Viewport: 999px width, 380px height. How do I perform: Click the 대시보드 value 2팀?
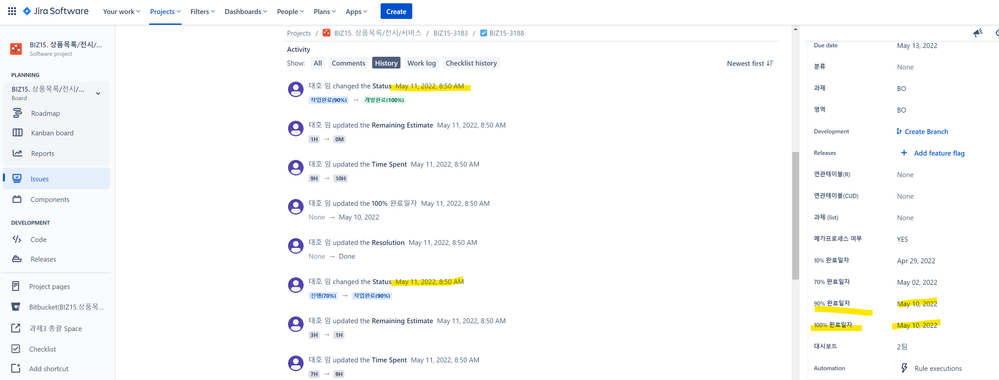click(x=902, y=346)
